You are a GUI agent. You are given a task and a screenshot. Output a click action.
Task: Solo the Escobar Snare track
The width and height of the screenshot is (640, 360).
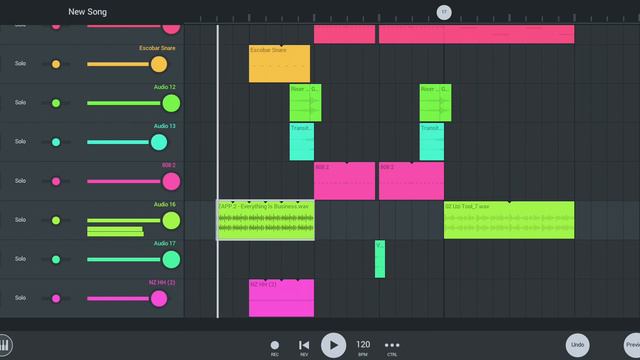(x=20, y=64)
